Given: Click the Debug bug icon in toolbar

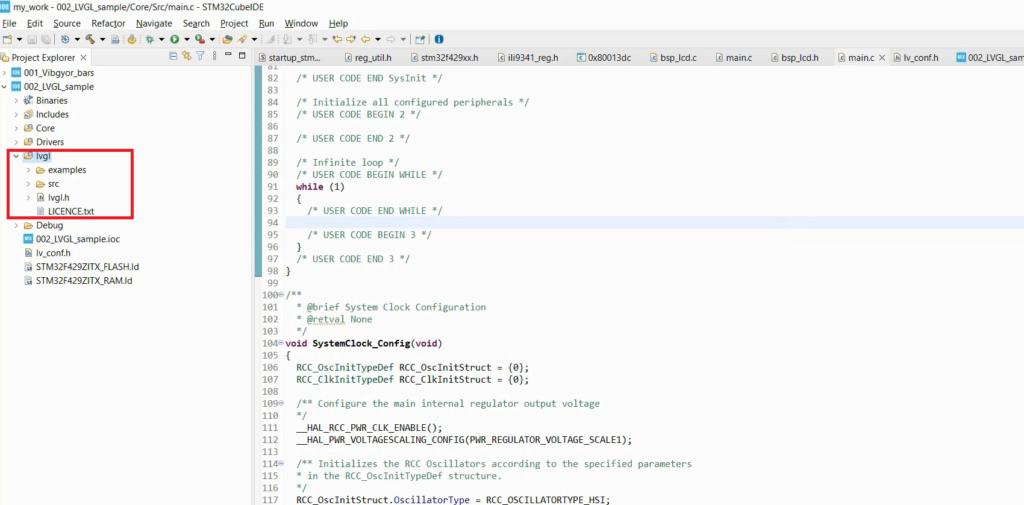Looking at the screenshot, I should coord(150,39).
